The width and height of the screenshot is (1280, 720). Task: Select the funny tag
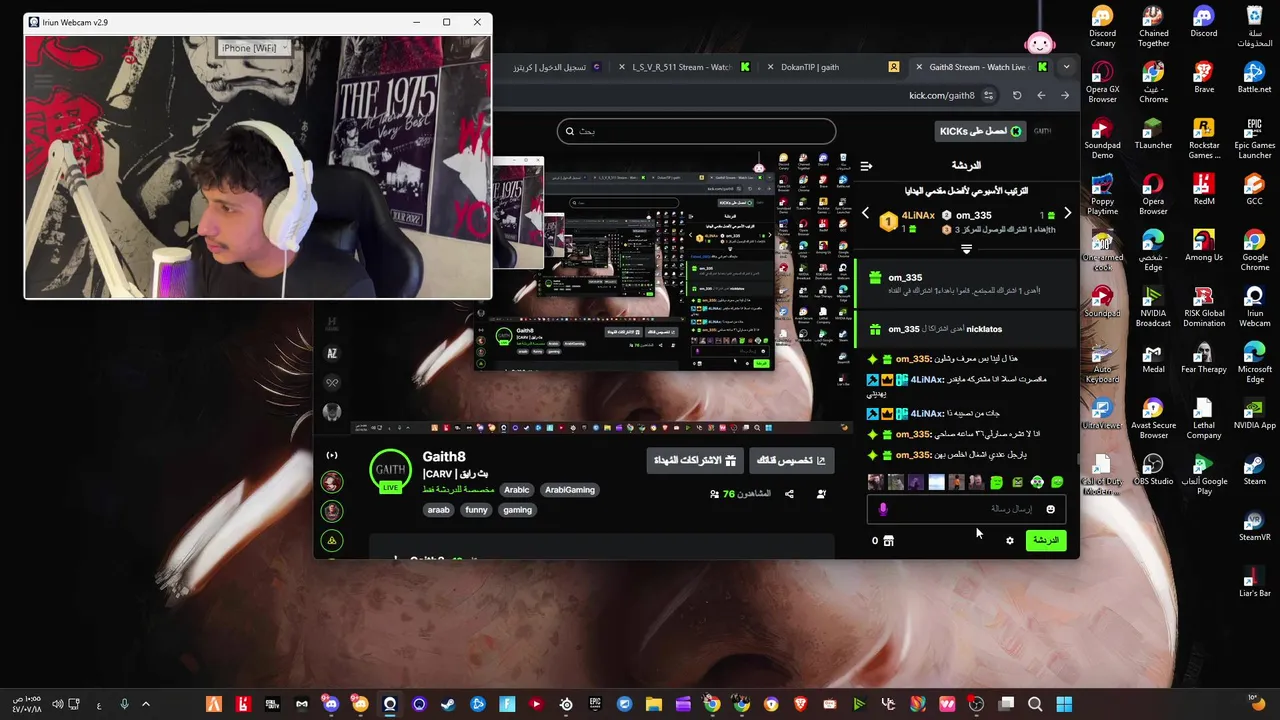click(476, 510)
